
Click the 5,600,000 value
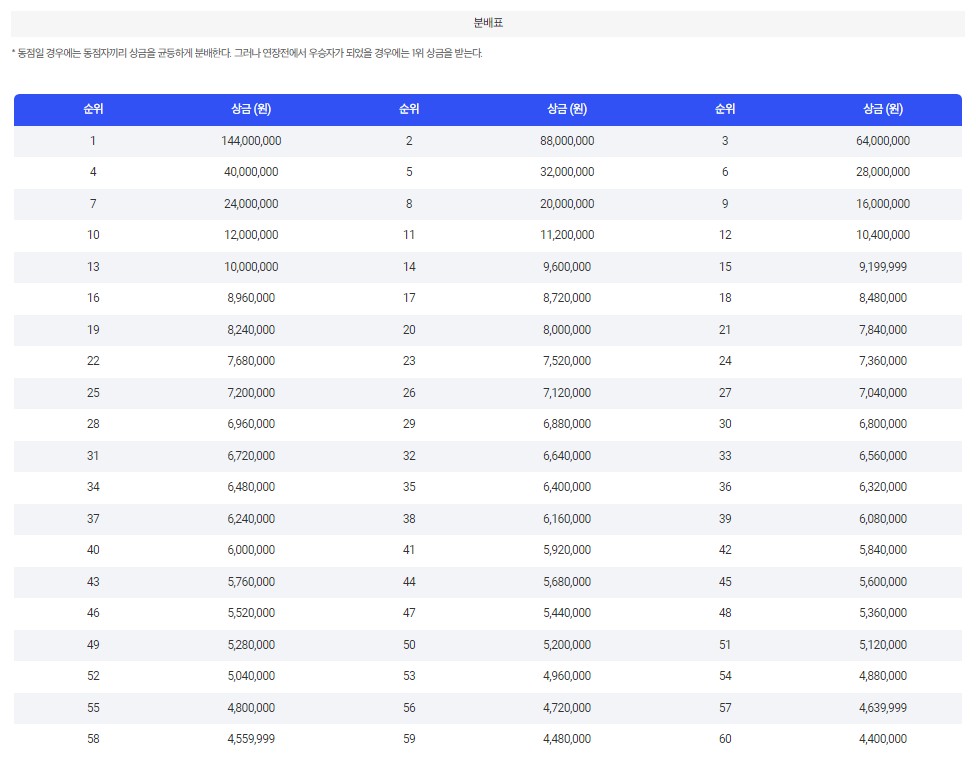(883, 581)
